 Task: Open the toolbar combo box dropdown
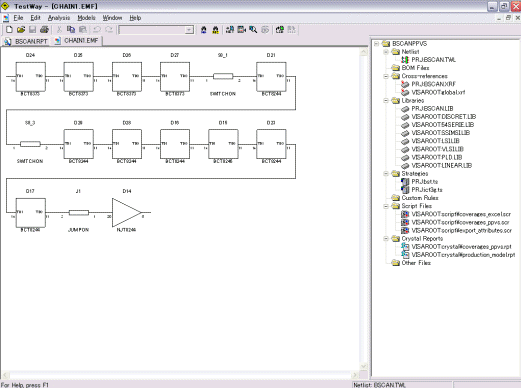coord(189,30)
